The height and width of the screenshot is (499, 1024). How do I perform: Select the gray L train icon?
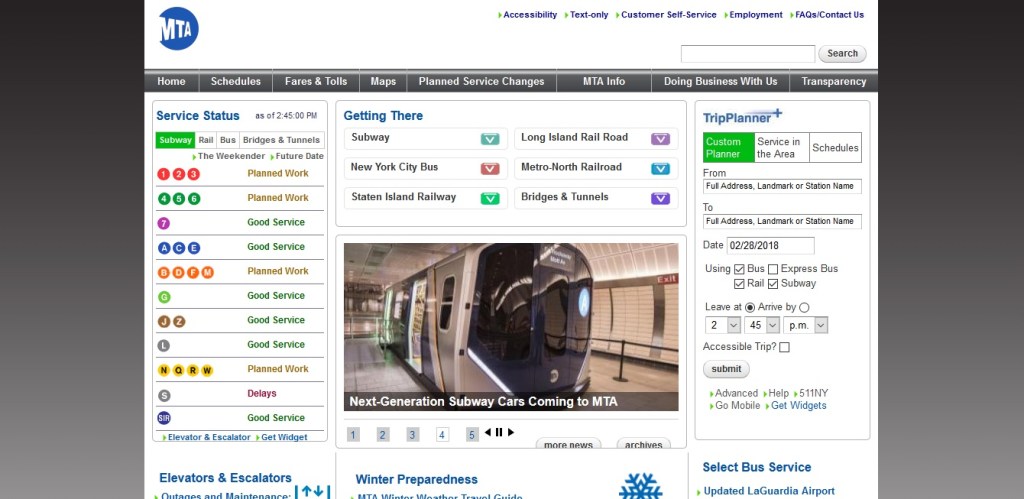tap(164, 346)
